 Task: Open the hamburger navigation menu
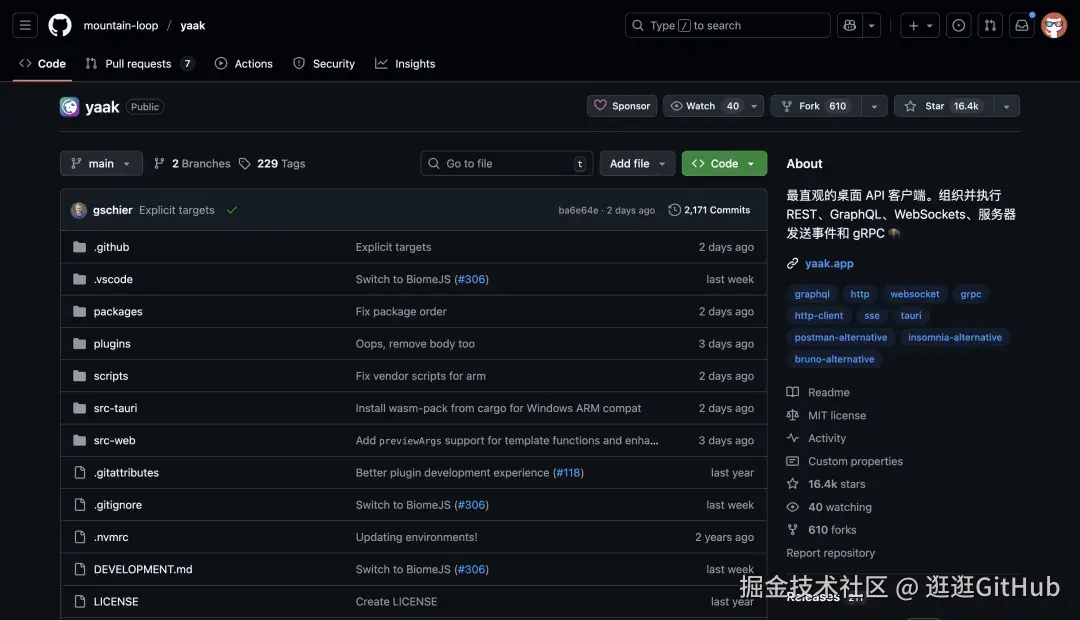point(25,25)
